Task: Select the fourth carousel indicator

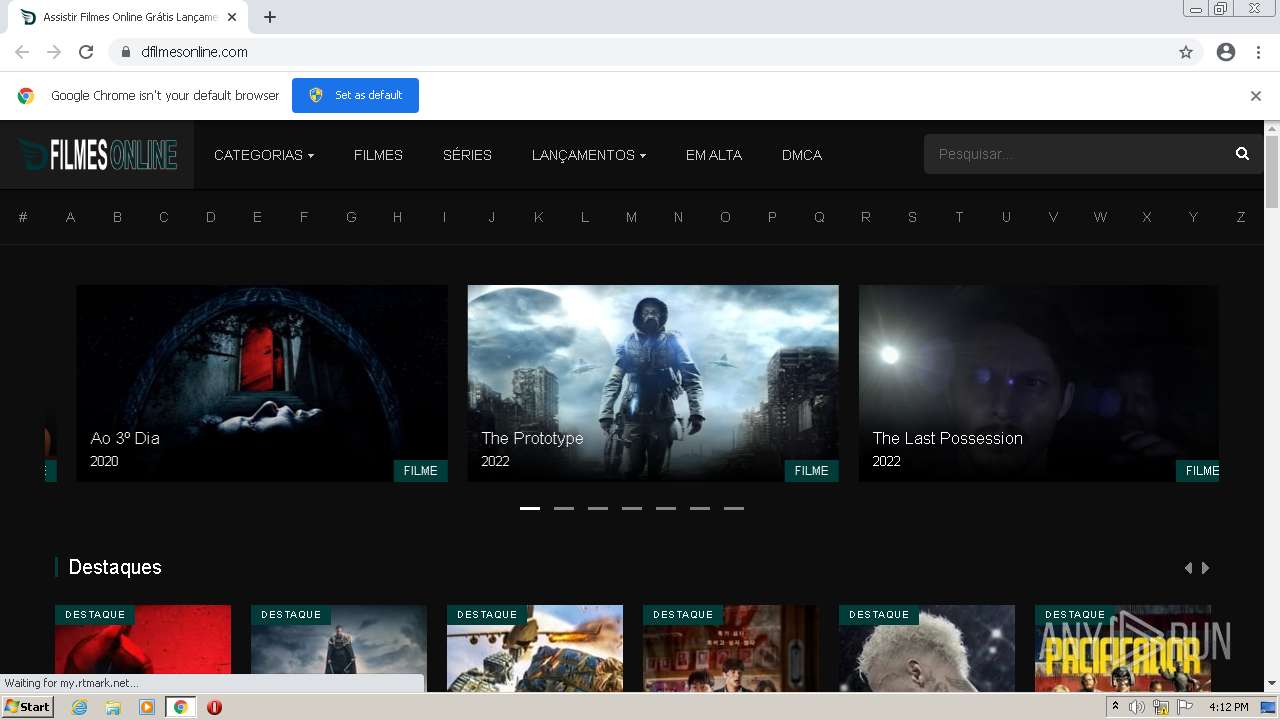Action: pos(632,508)
